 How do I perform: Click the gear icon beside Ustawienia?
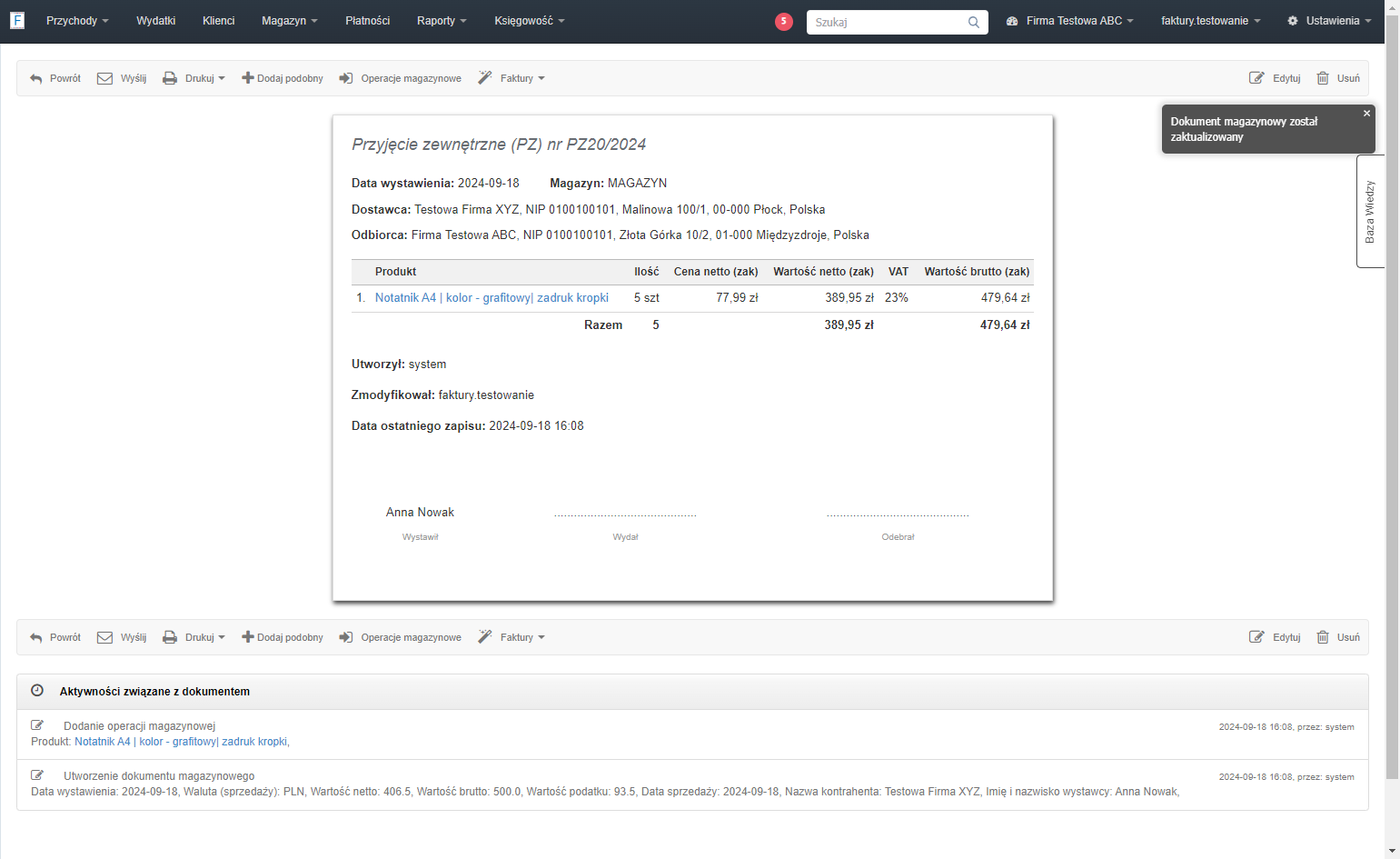pos(1293,21)
